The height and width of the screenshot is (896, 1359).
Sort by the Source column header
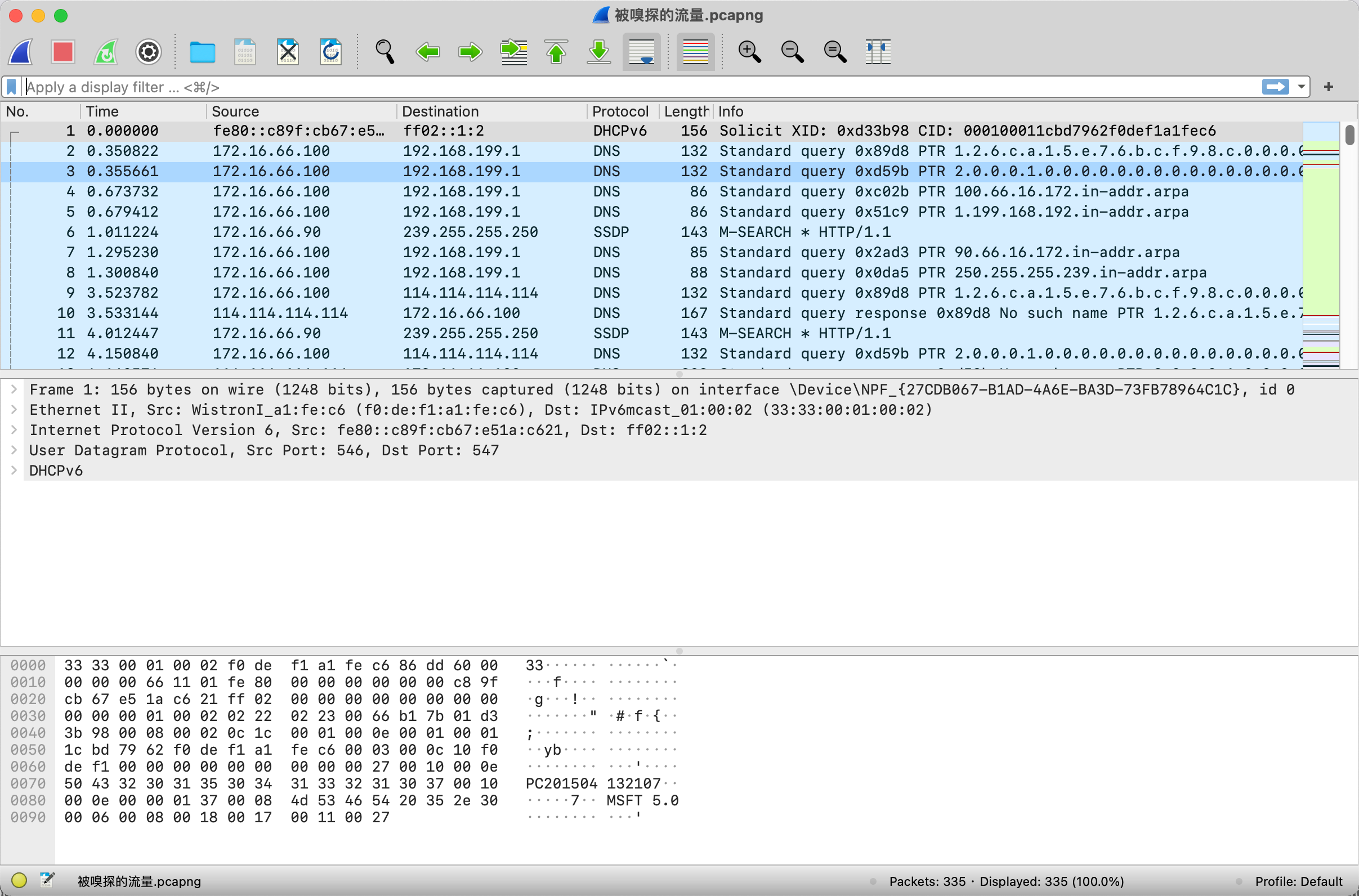tap(235, 111)
